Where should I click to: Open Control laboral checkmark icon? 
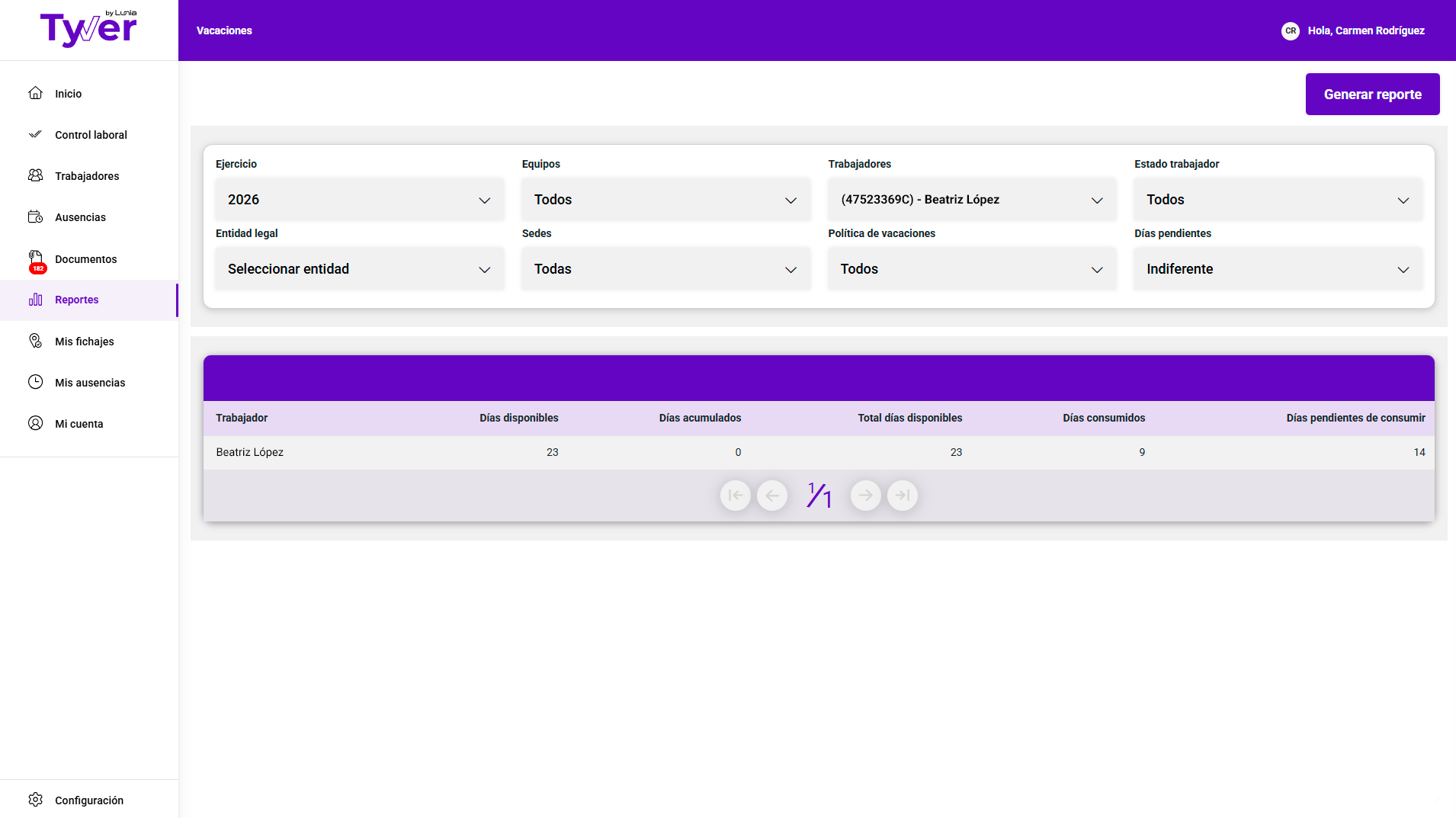[x=35, y=134]
